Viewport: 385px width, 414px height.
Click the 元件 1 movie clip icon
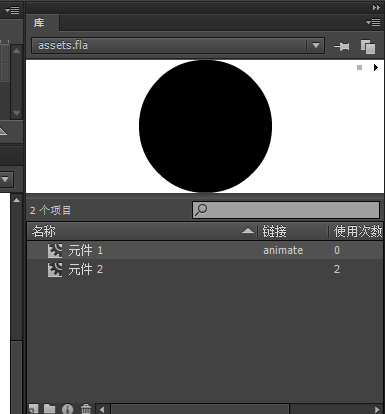(55, 251)
